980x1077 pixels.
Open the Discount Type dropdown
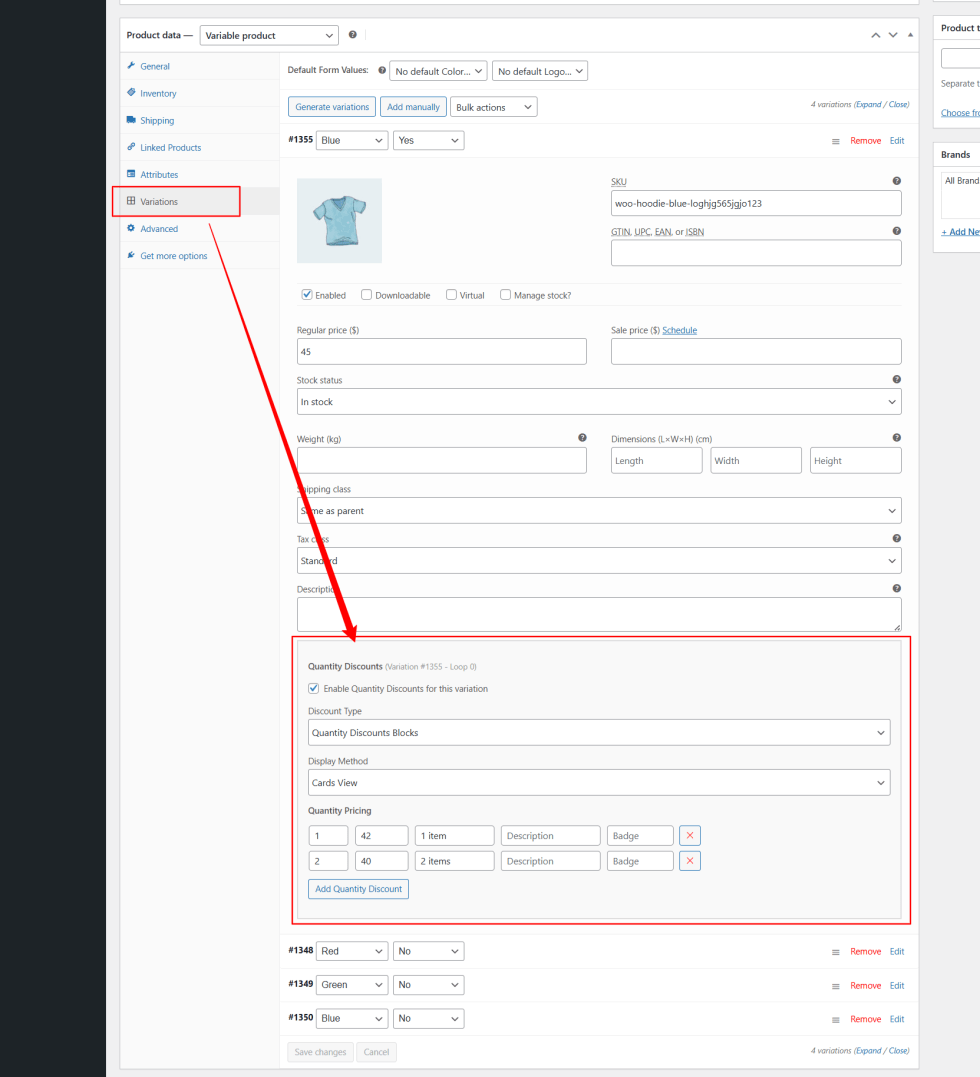(x=598, y=733)
